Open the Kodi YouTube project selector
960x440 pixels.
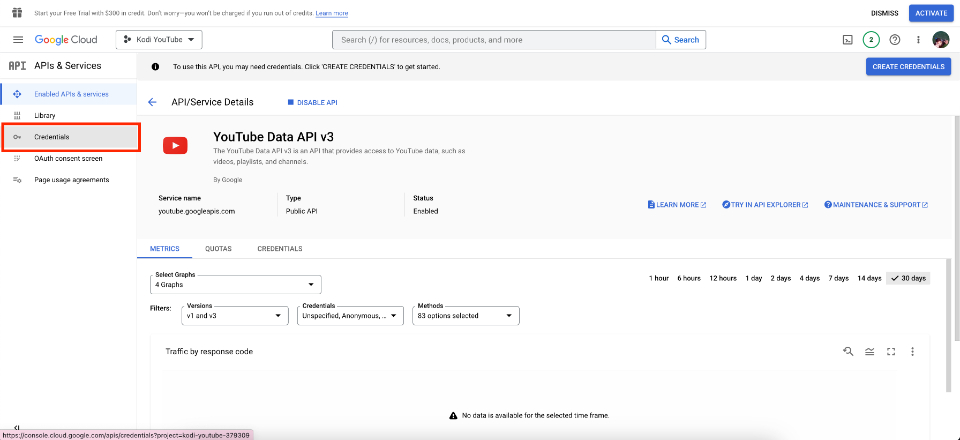coord(159,40)
